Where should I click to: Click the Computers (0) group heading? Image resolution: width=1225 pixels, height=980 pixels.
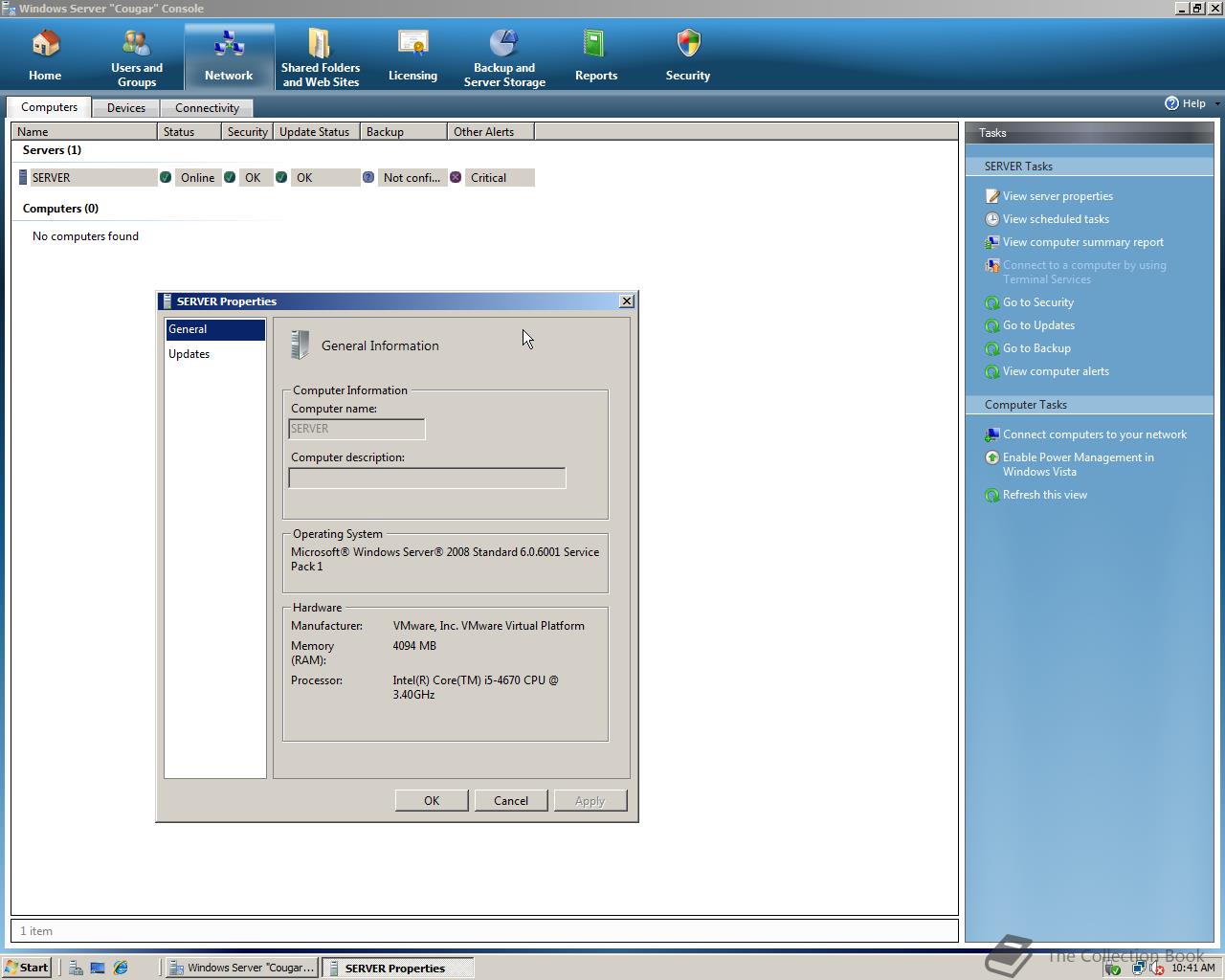click(x=60, y=209)
